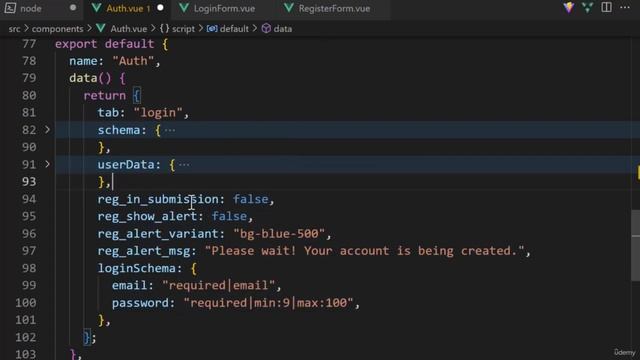
Task: Click the Vue icon on LoginForm.vue tab
Action: click(184, 8)
